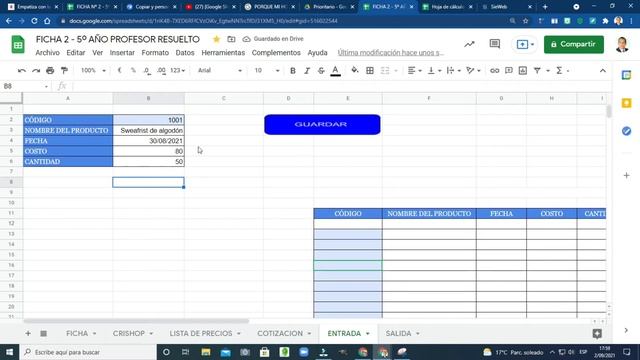Open the all sheets list
The image size is (640, 360).
point(43,333)
